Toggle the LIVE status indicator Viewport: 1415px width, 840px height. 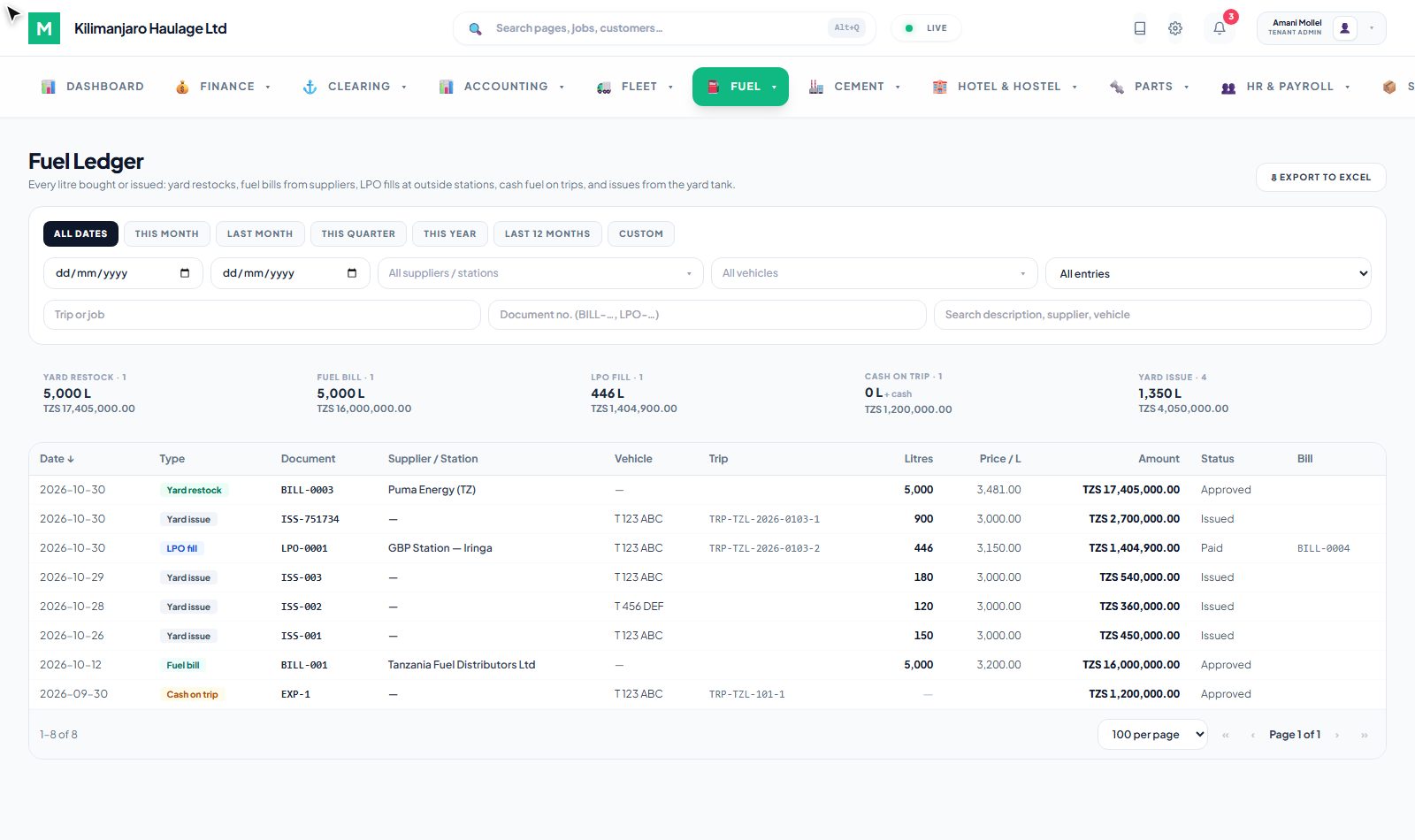926,28
